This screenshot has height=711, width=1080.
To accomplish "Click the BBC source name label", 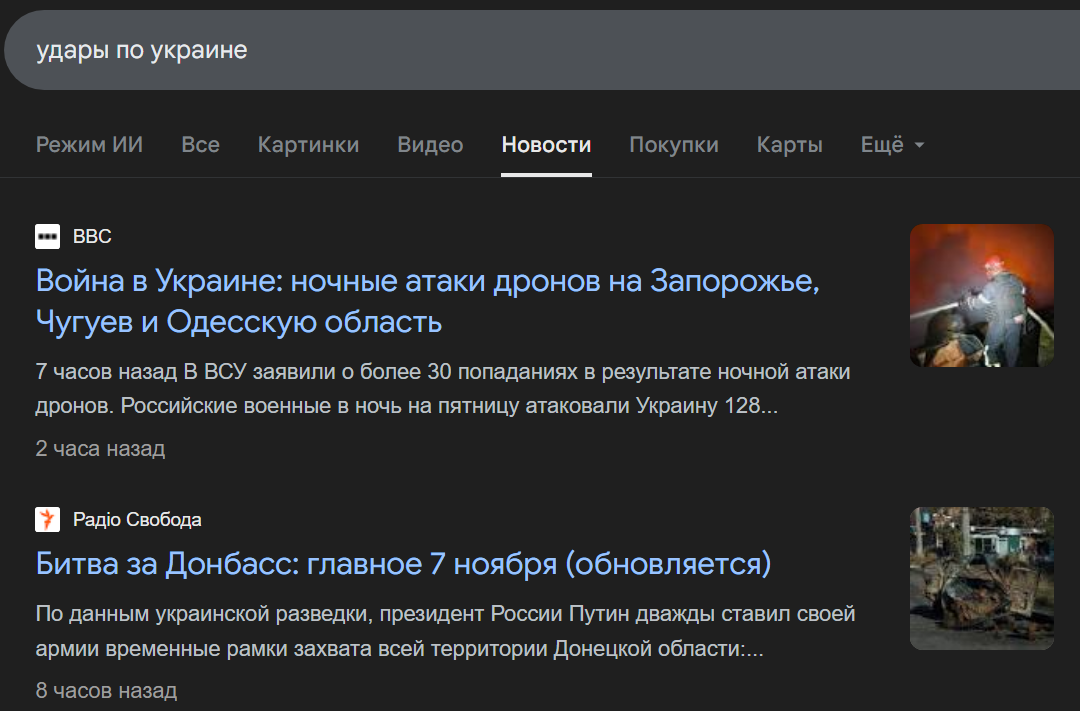I will 92,237.
